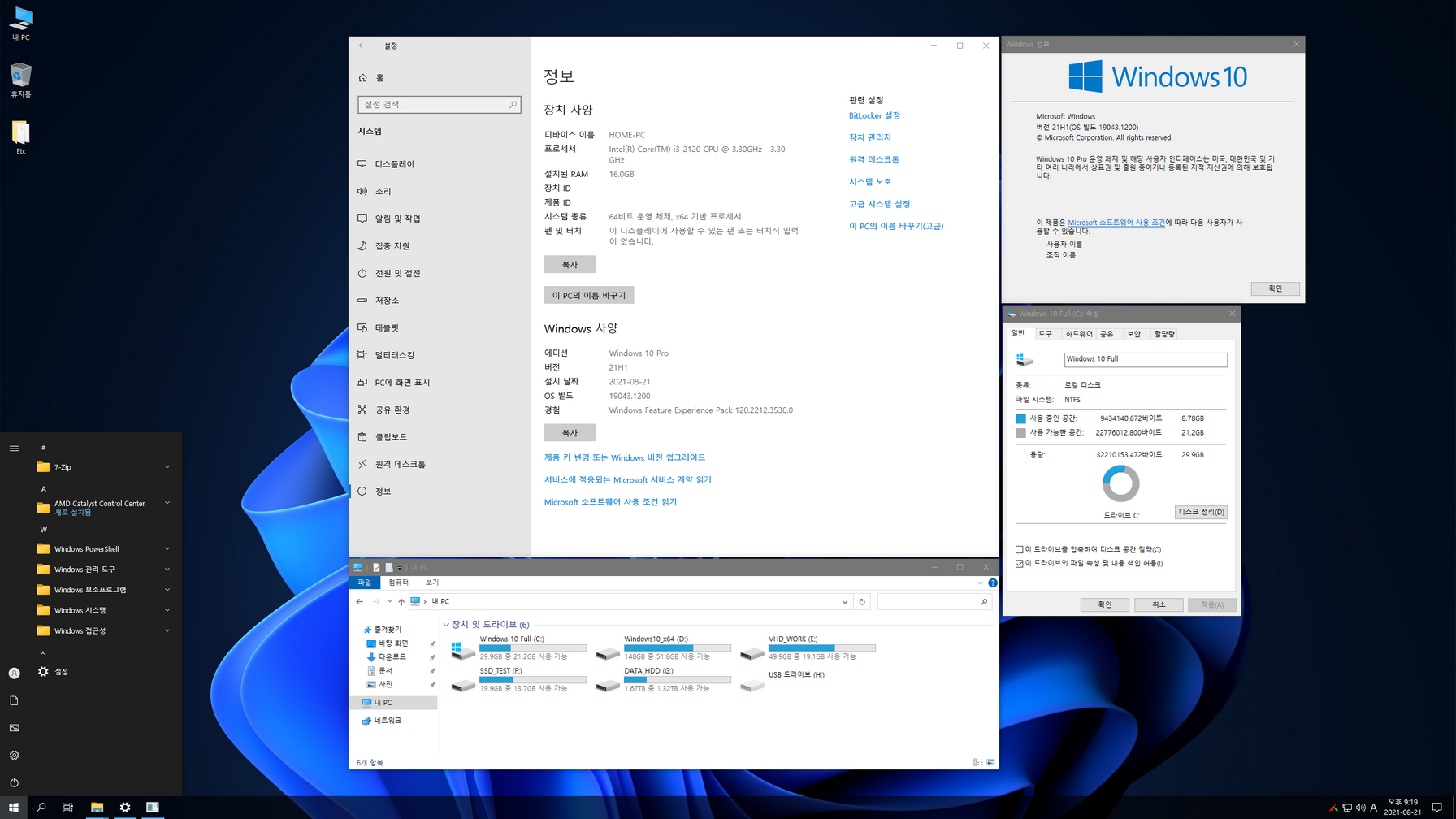Click the Start menu hamburger icon
The image size is (1456, 819).
tap(14, 448)
